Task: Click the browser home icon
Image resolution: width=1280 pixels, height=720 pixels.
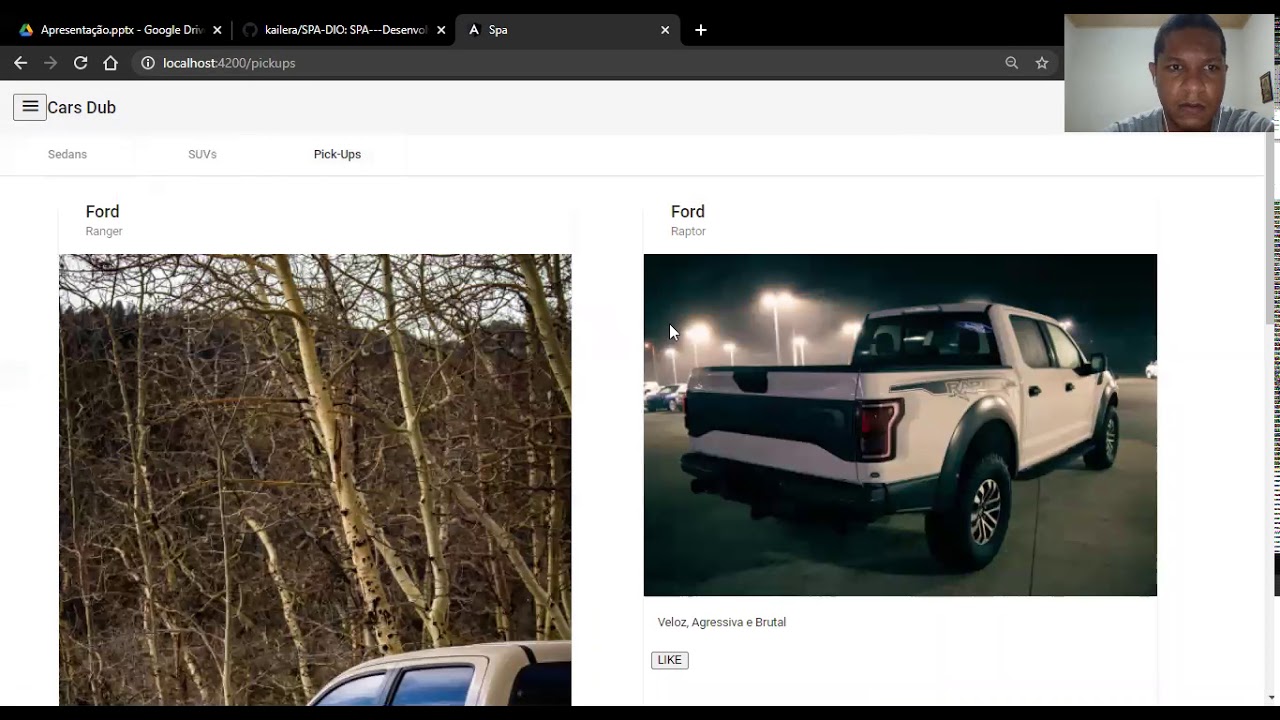Action: 110,63
